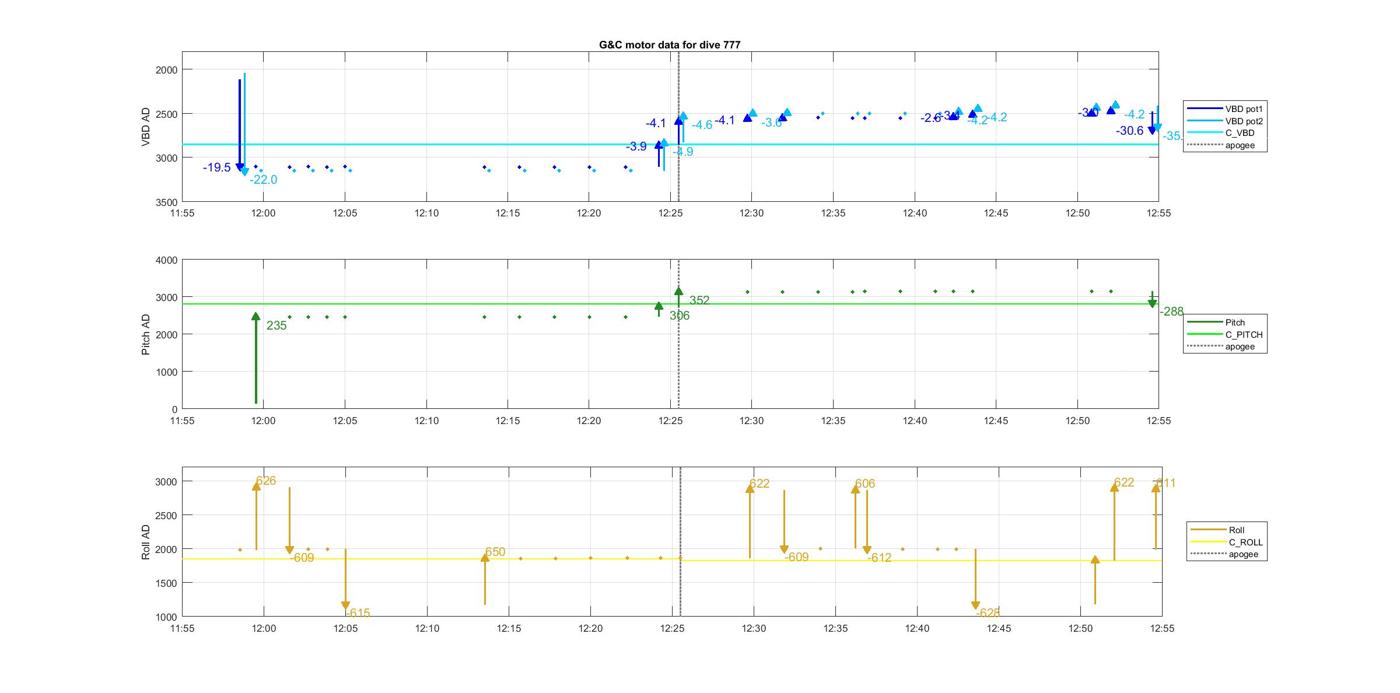The image size is (1400, 693).
Task: Click the "-19.5" VBD data label
Action: point(217,168)
